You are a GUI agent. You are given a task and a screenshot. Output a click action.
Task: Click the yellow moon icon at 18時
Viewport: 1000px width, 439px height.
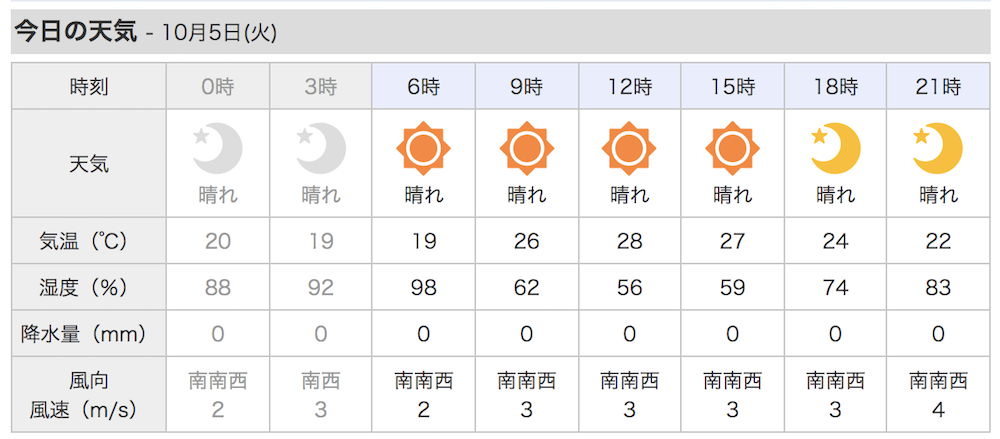point(835,149)
